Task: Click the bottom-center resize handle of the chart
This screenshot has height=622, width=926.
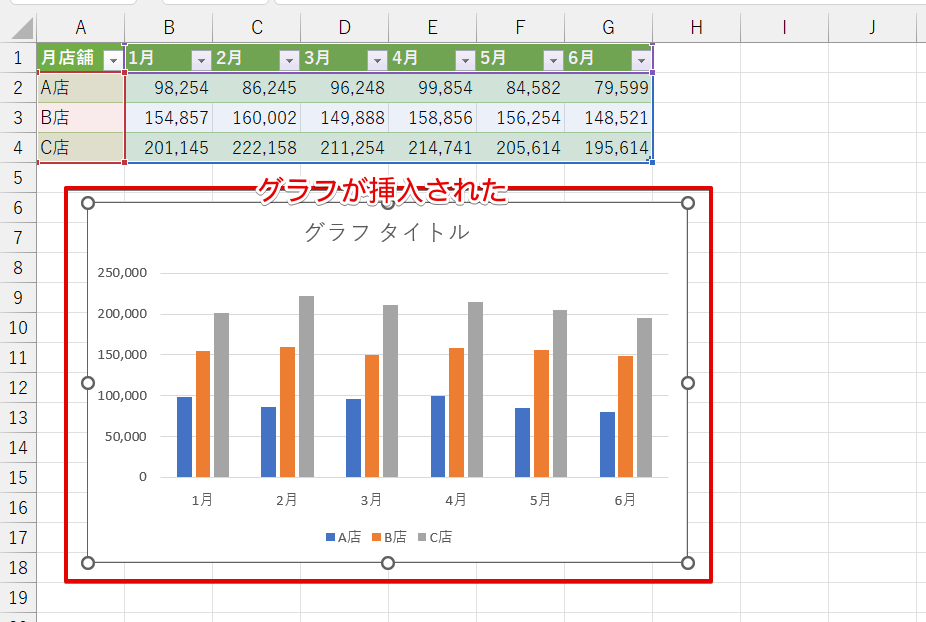Action: pyautogui.click(x=388, y=563)
